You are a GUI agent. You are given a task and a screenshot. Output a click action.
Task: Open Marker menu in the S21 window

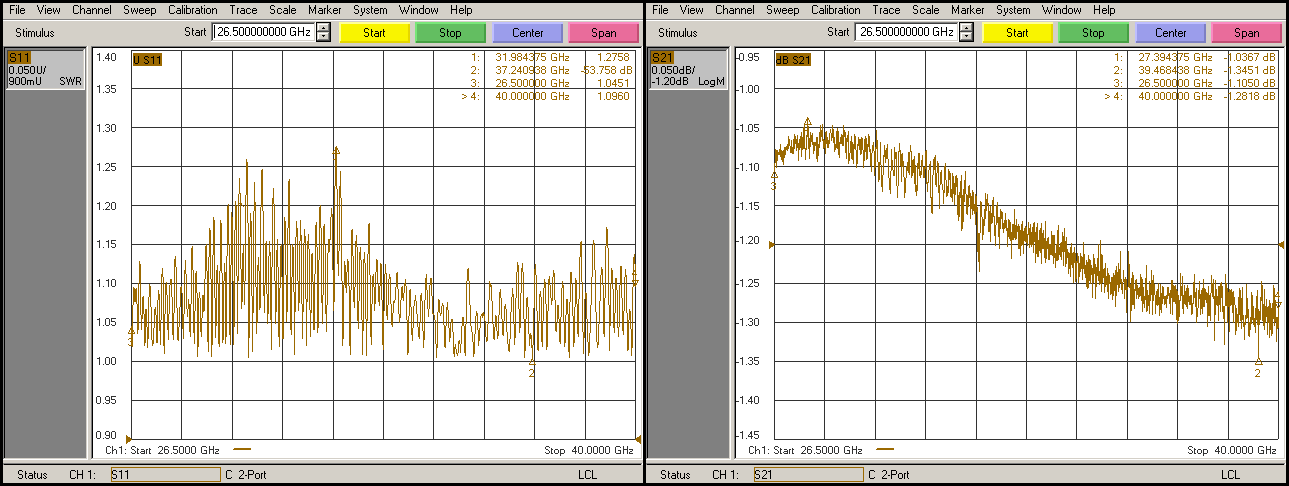click(967, 10)
